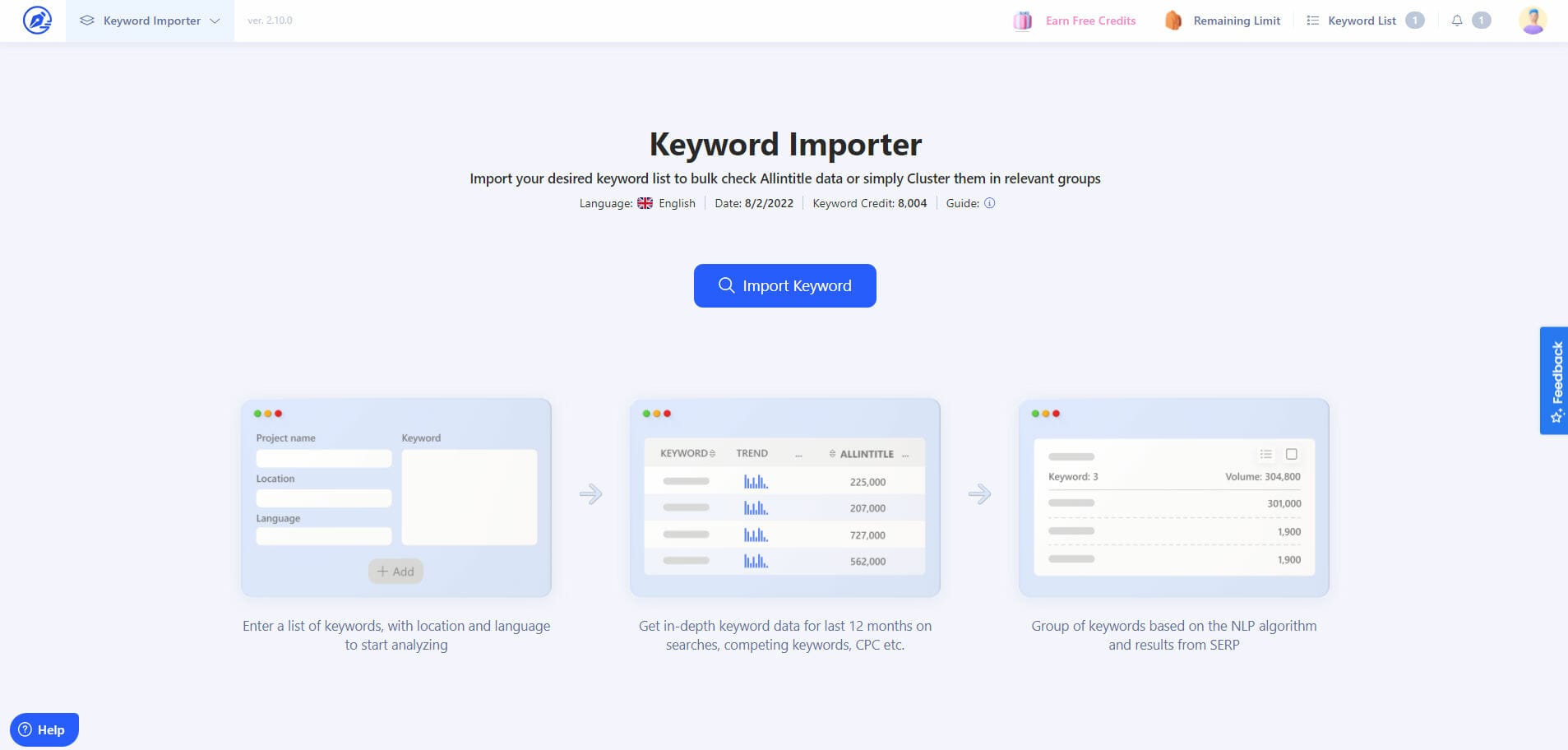Select the English language flag

coord(645,203)
